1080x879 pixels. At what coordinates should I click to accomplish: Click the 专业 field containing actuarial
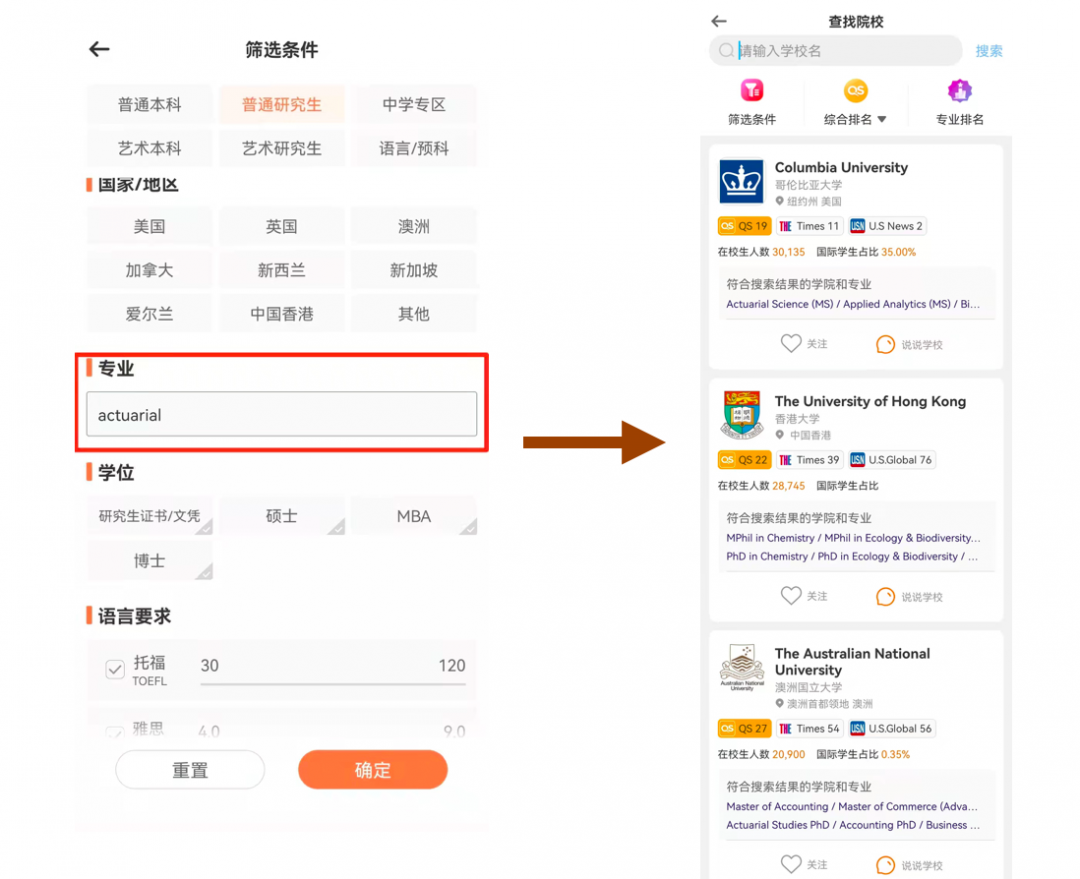pyautogui.click(x=282, y=414)
